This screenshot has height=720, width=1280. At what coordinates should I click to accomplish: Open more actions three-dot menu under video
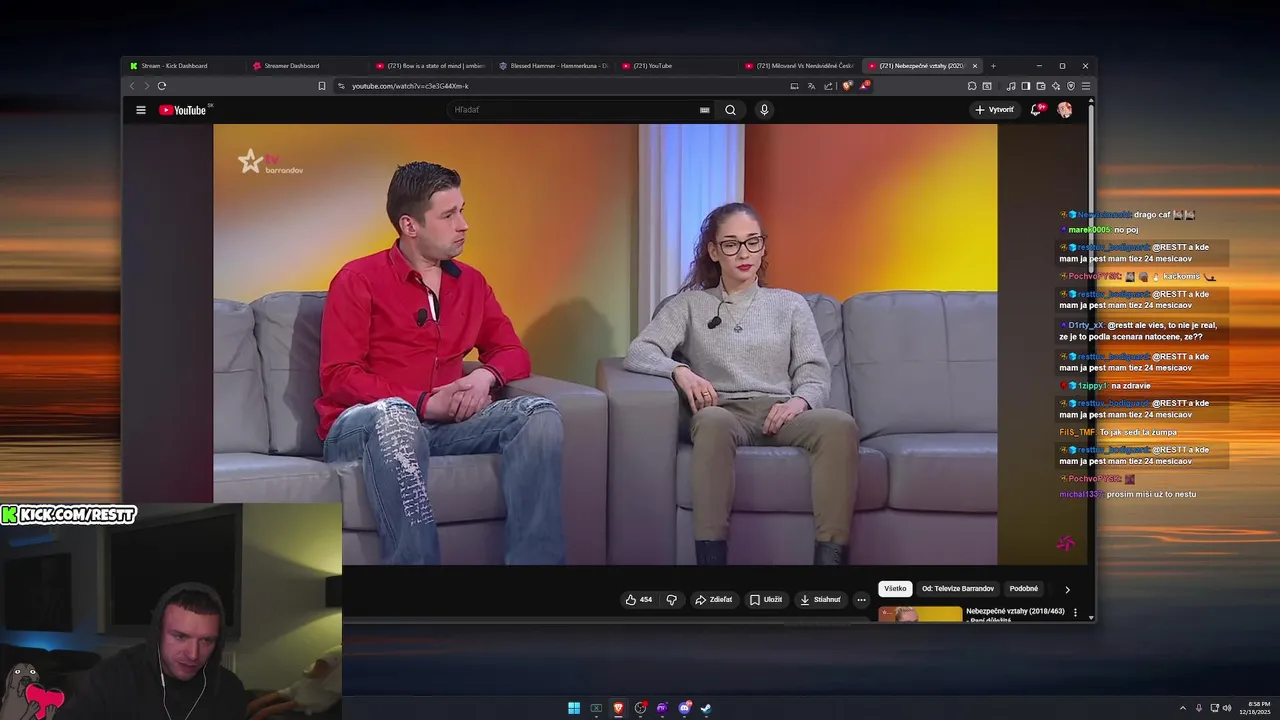click(861, 600)
